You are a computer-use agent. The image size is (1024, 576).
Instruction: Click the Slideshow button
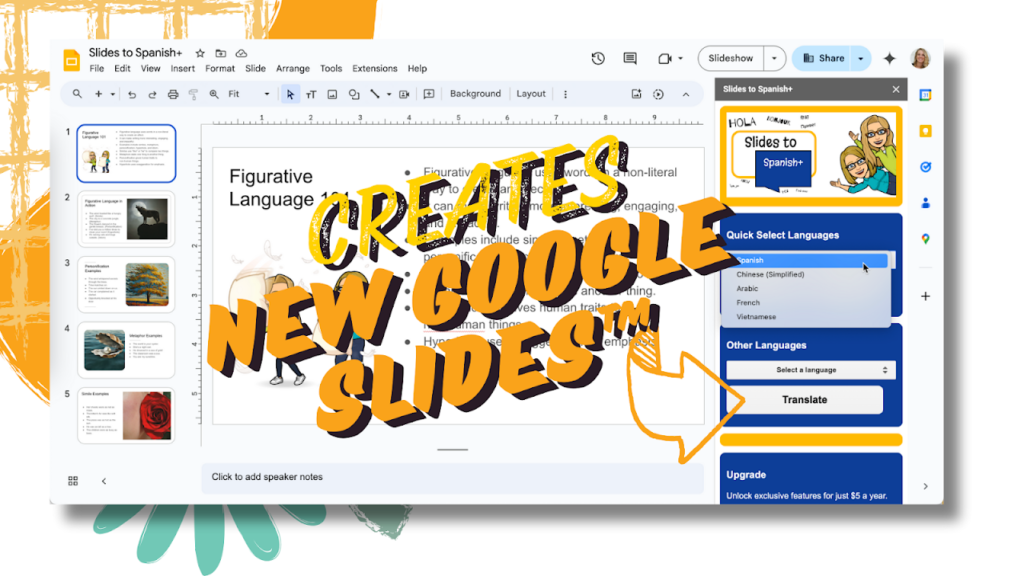click(731, 58)
